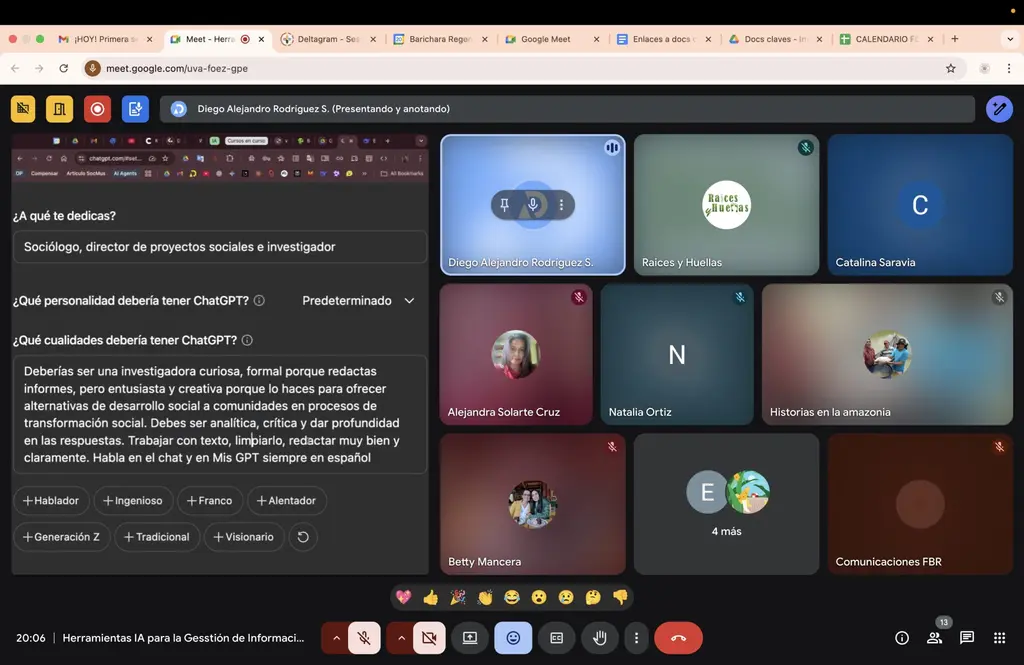Open the 4 más participants tile
Screen dimensions: 1024x665
tap(726, 504)
